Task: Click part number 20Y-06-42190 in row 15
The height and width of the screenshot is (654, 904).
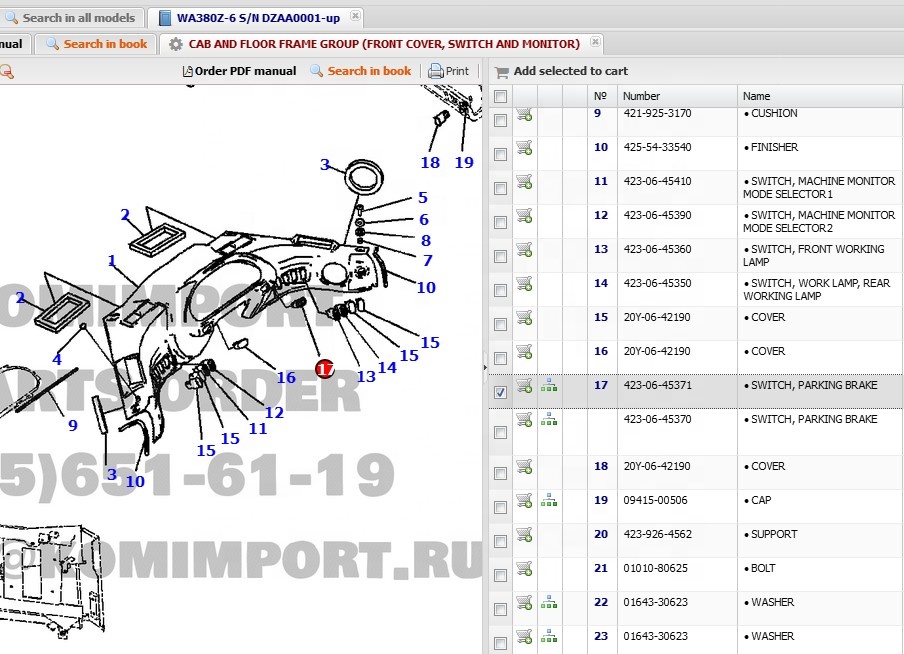Action: [x=657, y=317]
